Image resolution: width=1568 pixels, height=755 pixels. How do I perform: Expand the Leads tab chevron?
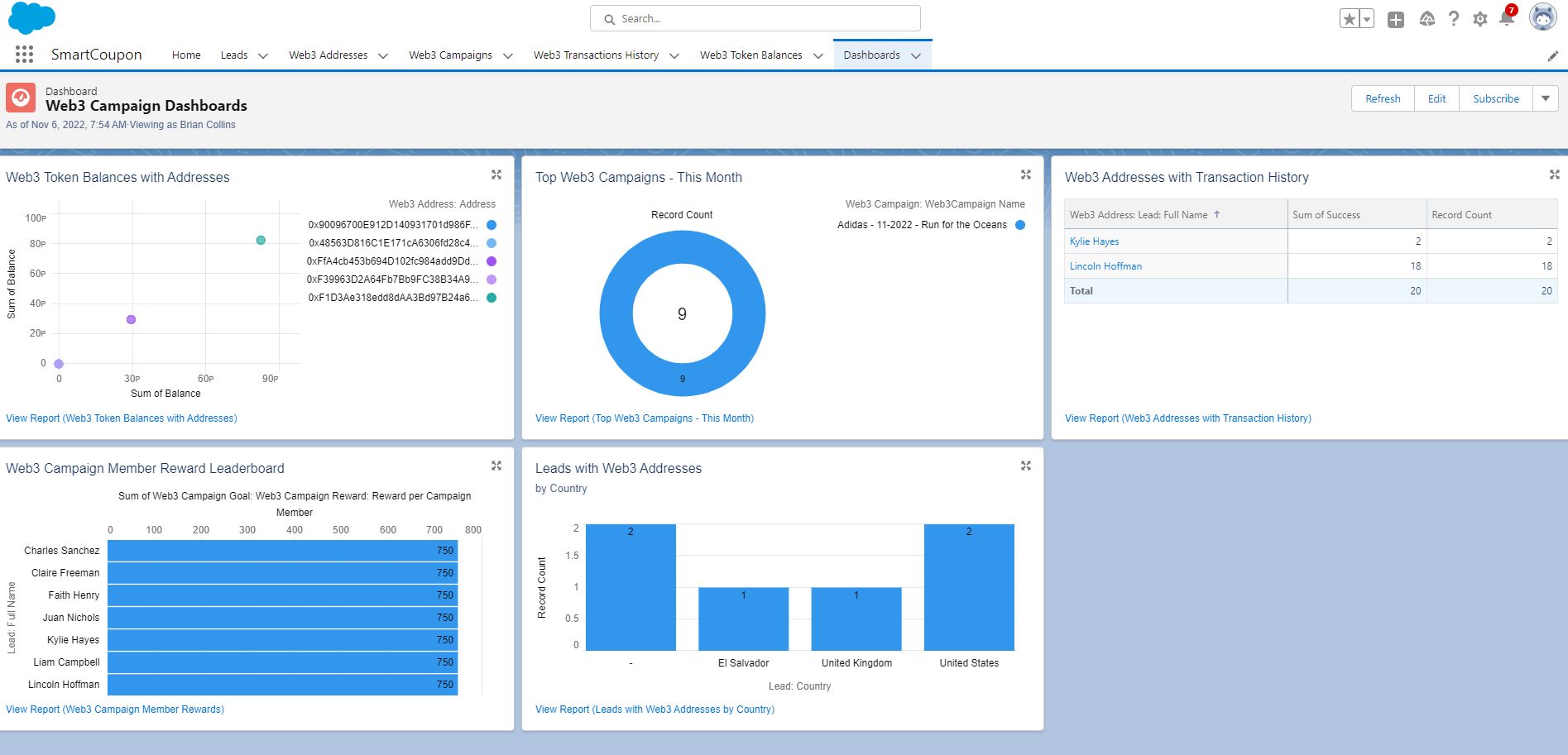263,55
